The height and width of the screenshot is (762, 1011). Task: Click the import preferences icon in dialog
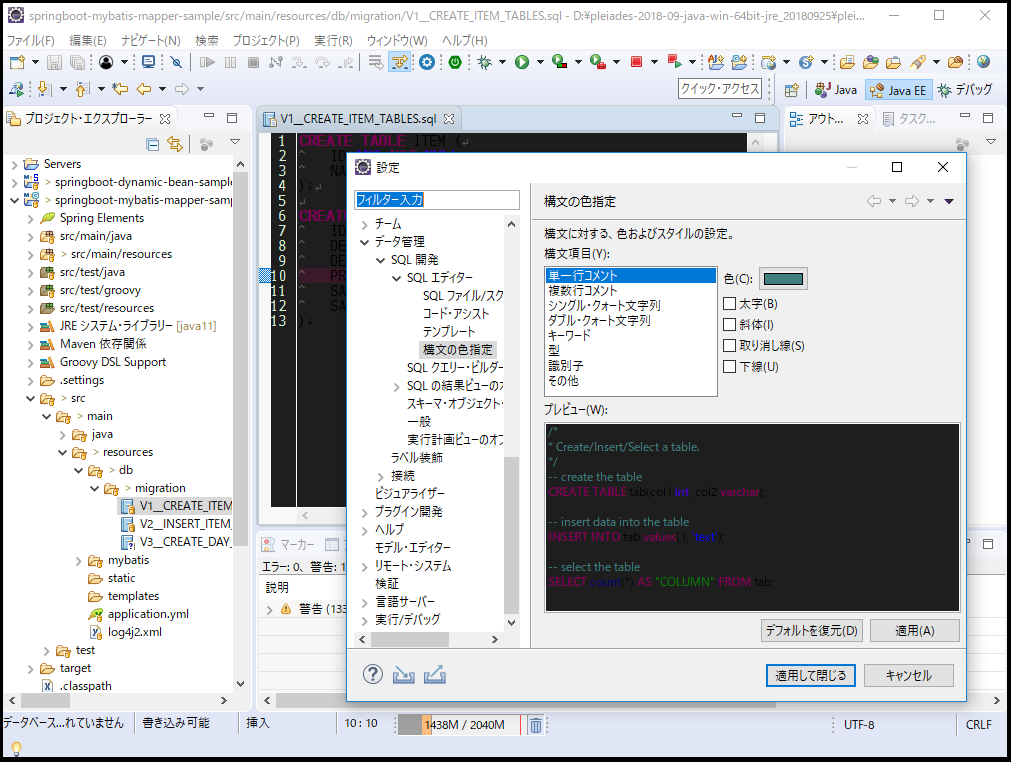coord(404,675)
